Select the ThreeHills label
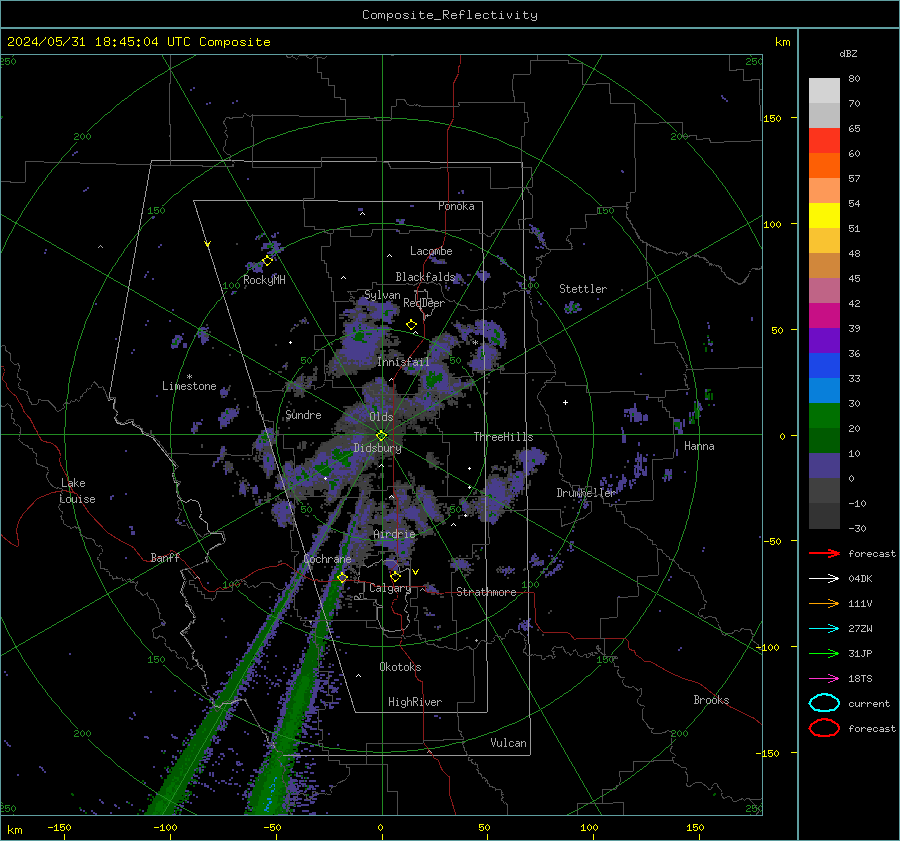Viewport: 900px width, 841px height. (503, 437)
